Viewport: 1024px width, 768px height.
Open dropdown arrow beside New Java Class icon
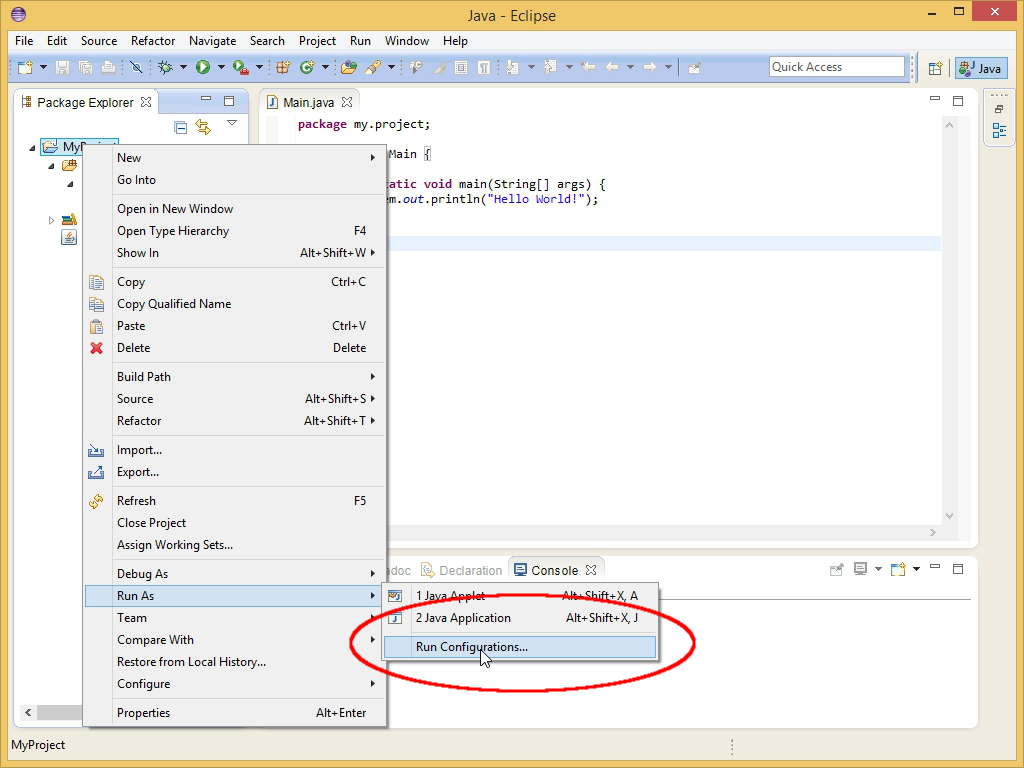[325, 67]
